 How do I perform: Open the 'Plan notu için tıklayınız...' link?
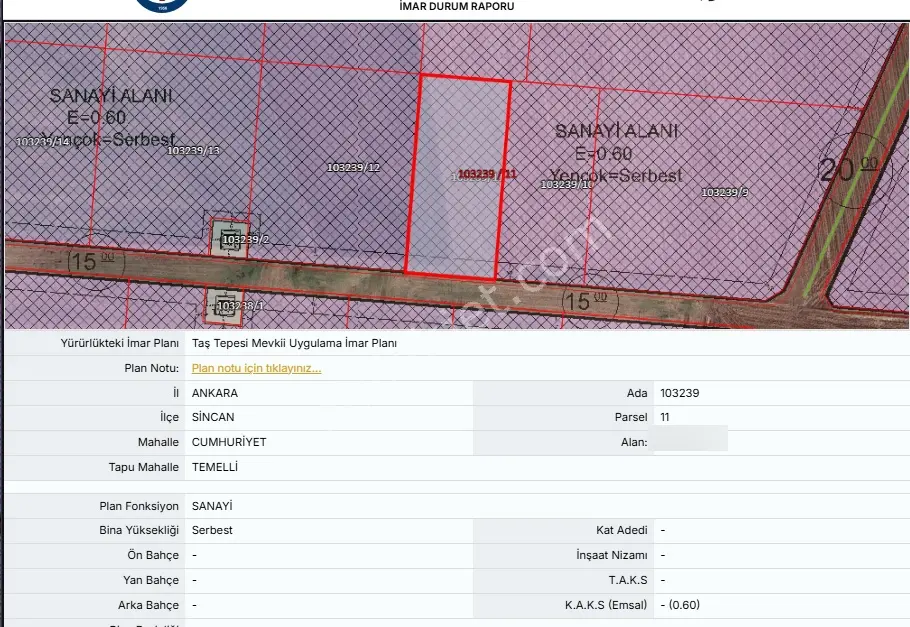[x=256, y=368]
